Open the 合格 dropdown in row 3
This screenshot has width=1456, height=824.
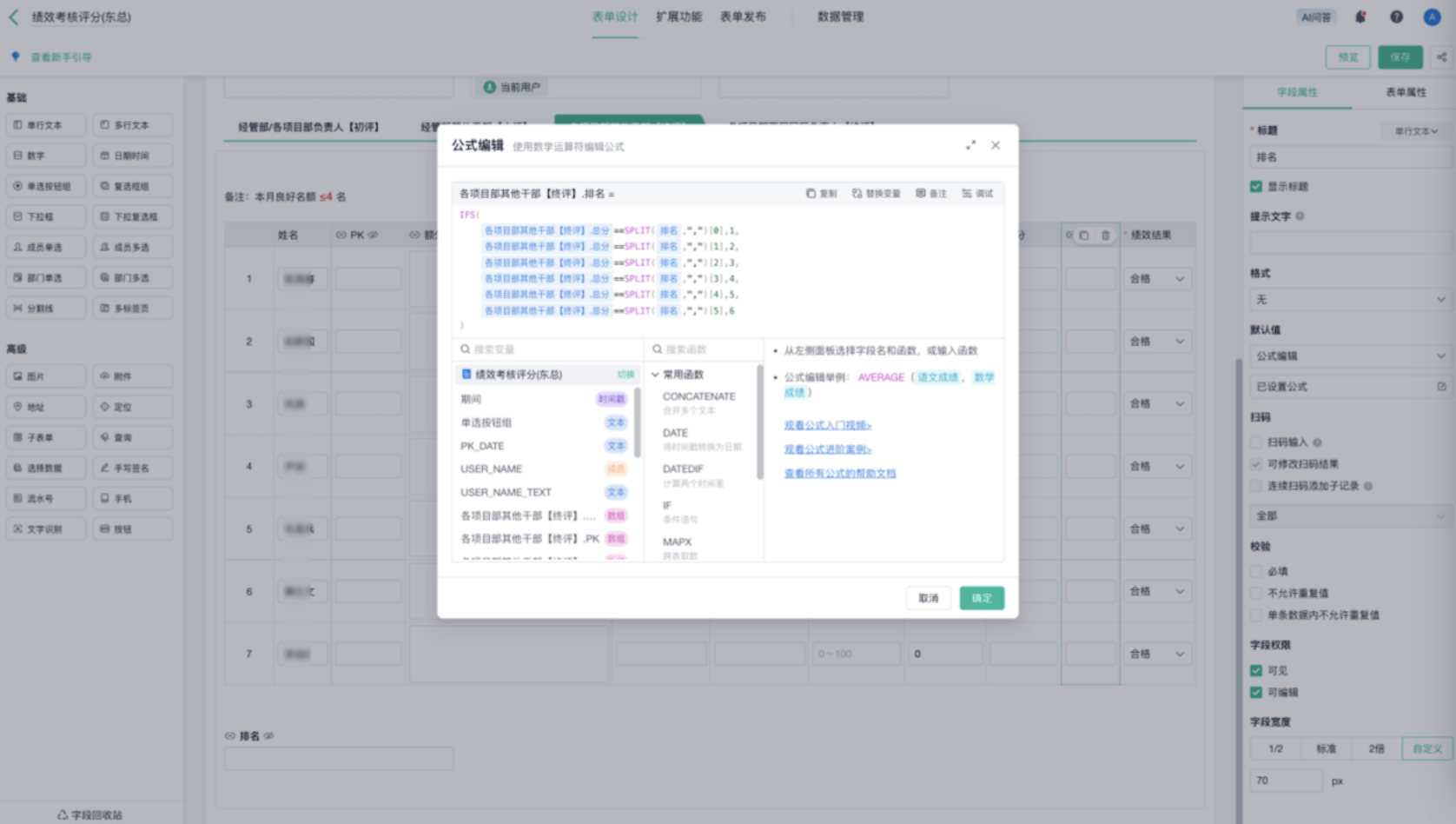[1157, 404]
